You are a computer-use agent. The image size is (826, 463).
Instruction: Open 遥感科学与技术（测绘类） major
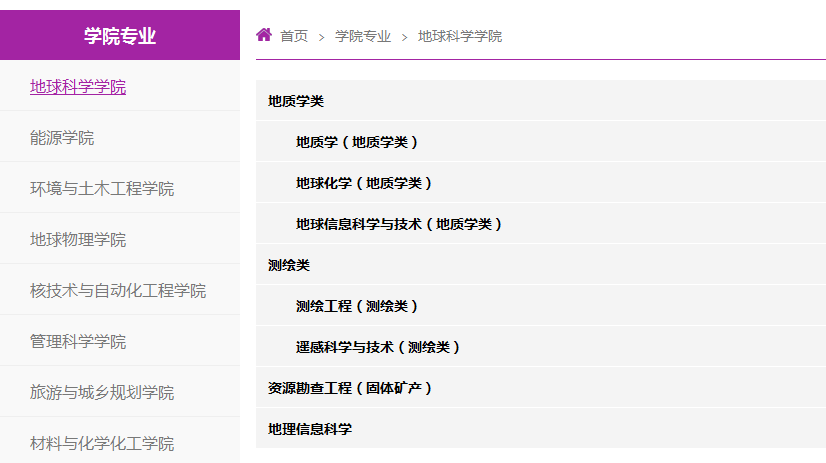[377, 347]
